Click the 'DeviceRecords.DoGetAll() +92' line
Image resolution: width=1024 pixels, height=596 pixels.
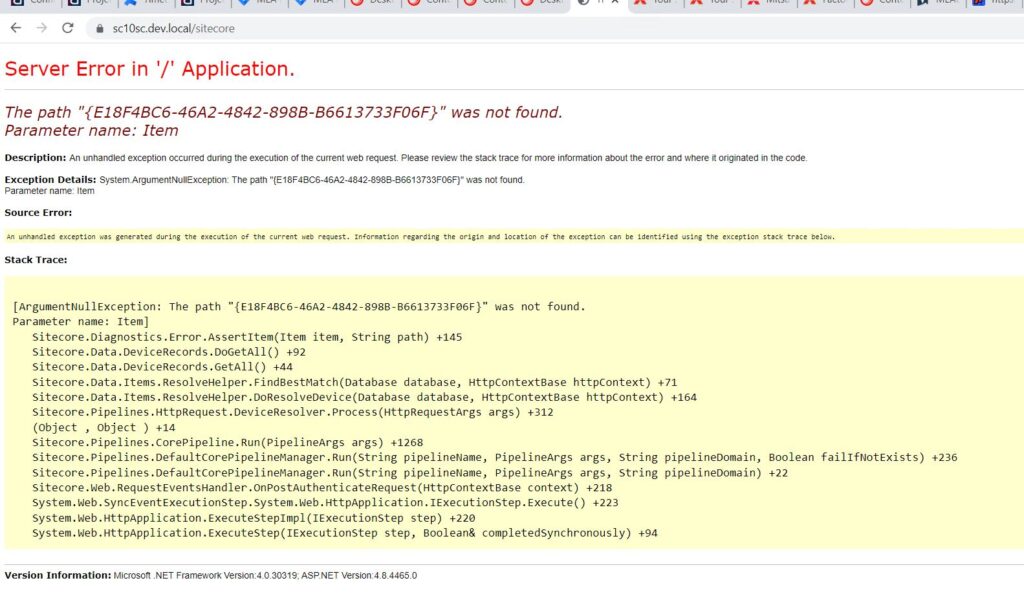pyautogui.click(x=169, y=353)
